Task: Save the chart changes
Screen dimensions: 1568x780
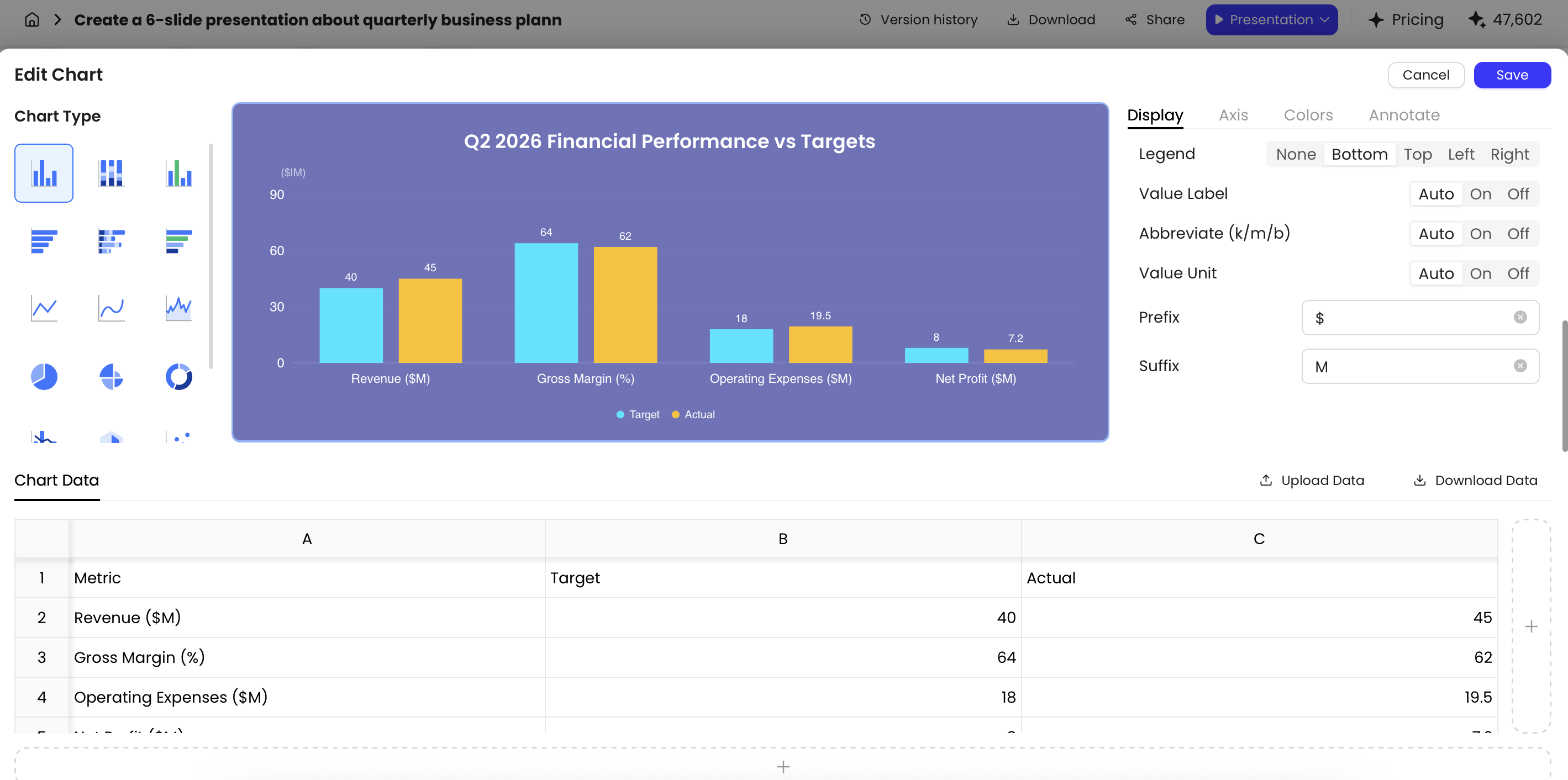Action: point(1512,75)
